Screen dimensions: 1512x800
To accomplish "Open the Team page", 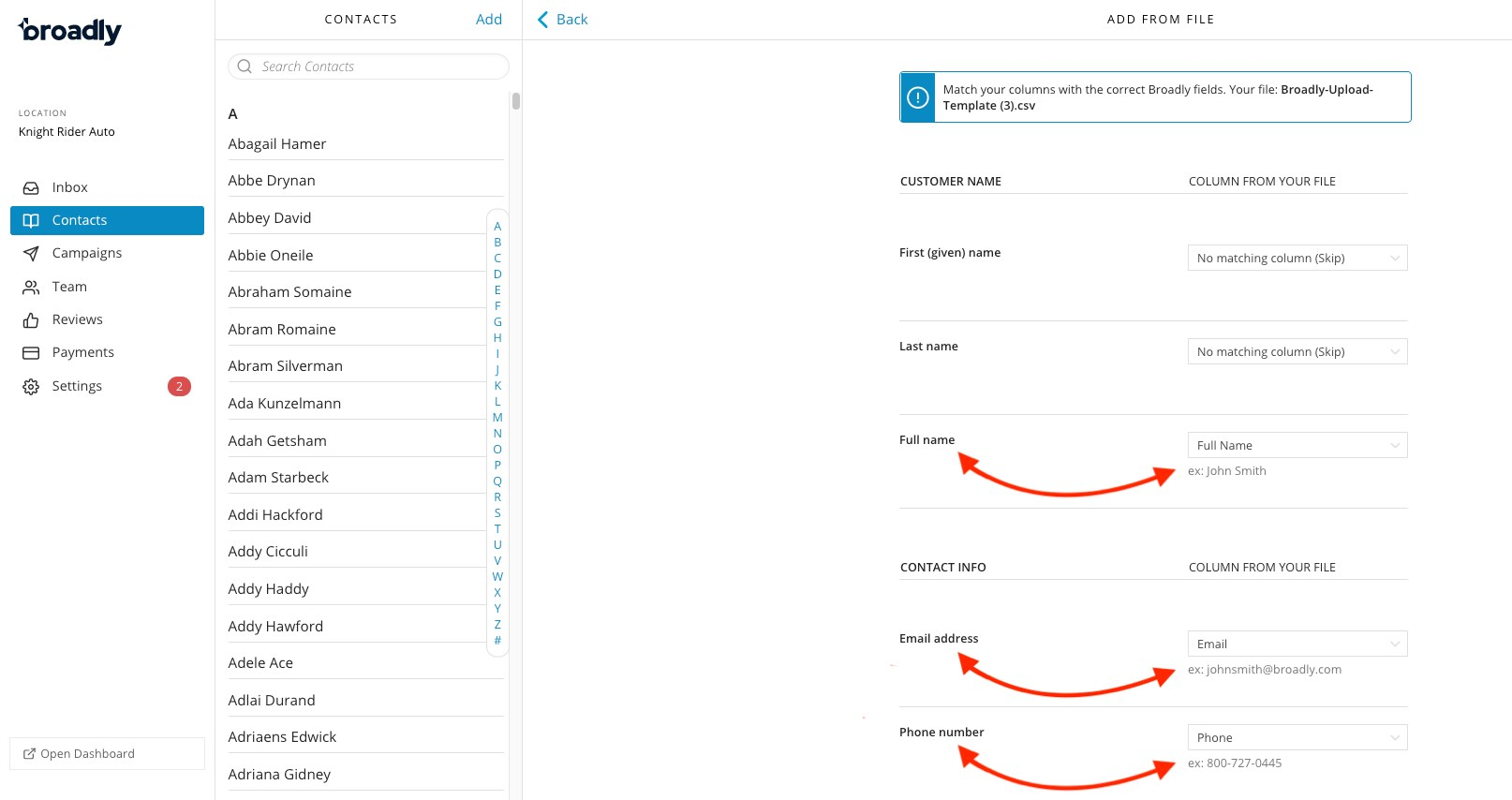I will (x=107, y=287).
